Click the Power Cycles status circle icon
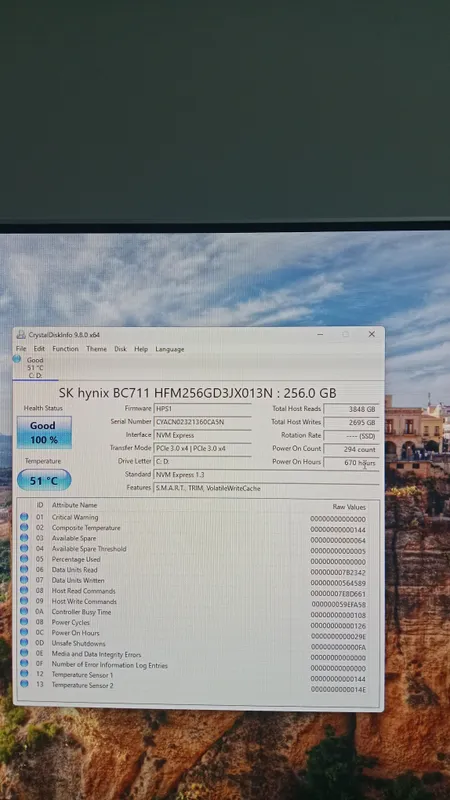Viewport: 450px width, 800px height. 24,622
